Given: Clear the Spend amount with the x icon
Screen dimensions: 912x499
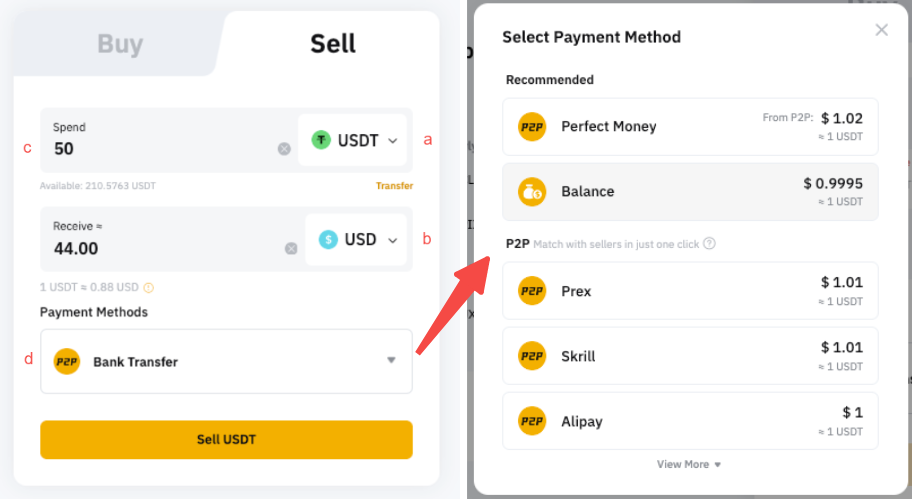Looking at the screenshot, I should [x=284, y=149].
